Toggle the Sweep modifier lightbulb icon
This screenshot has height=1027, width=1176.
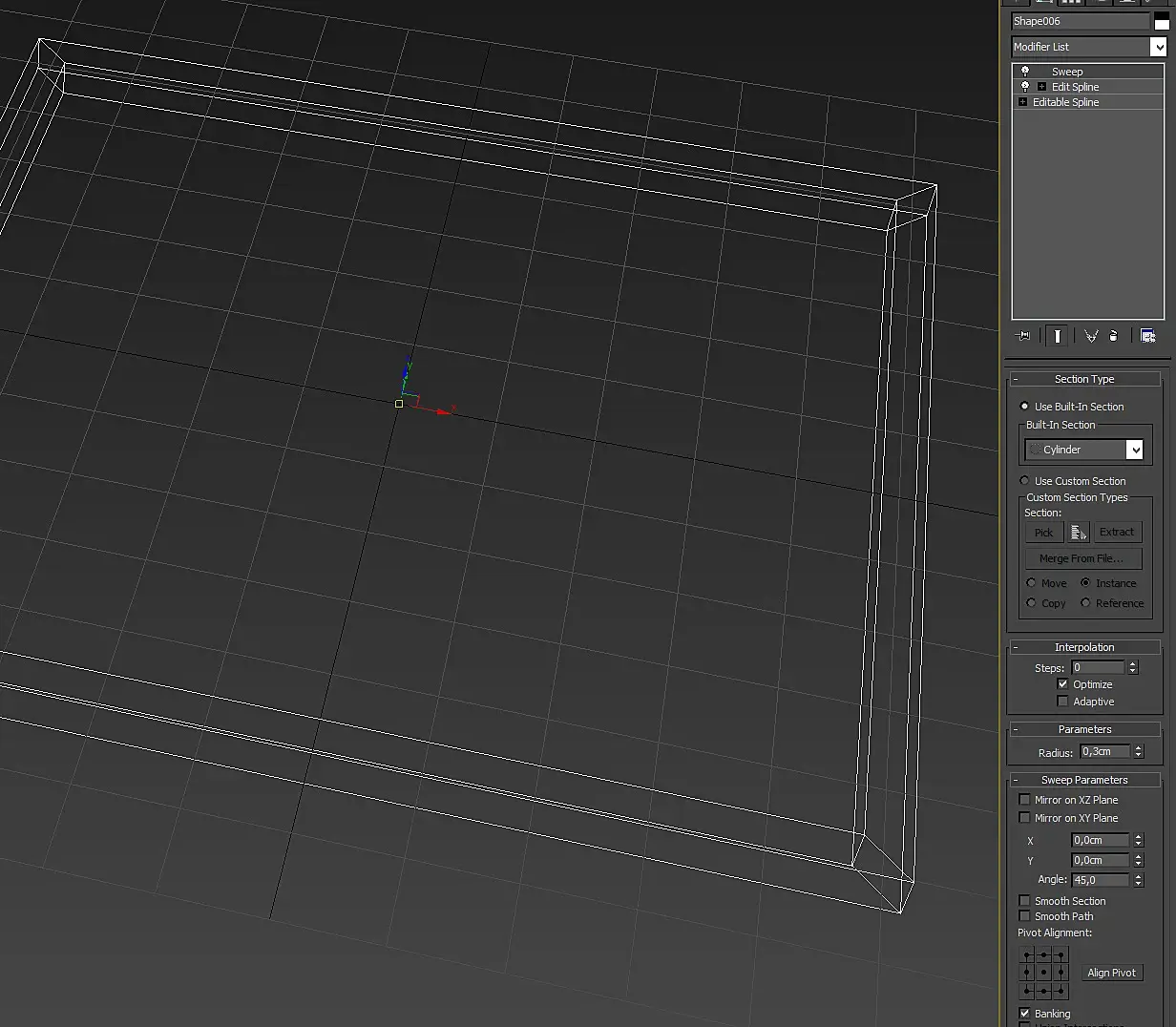pyautogui.click(x=1025, y=72)
